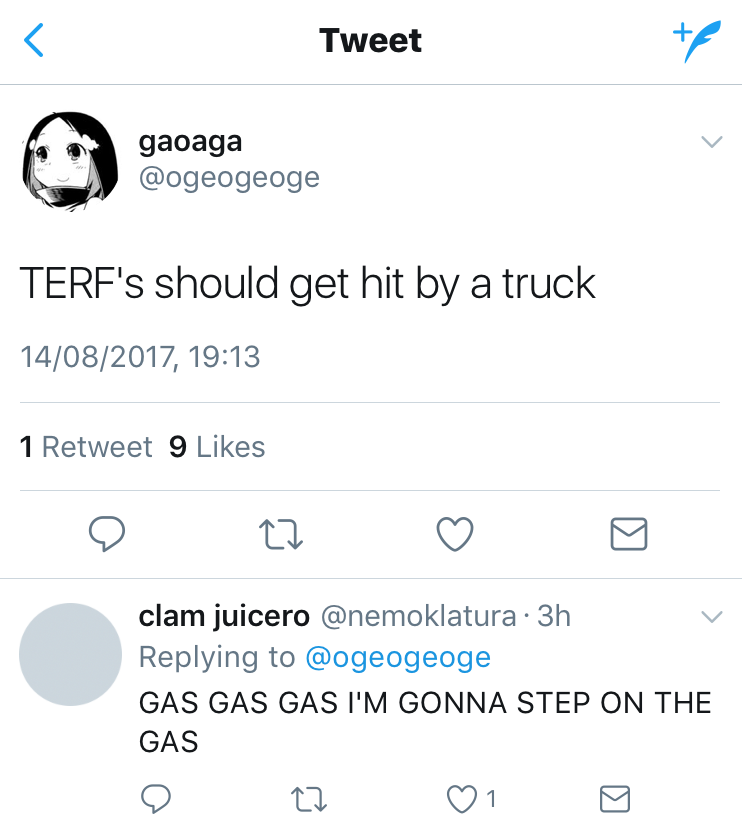Reply to clam juicero's tweet
This screenshot has height=829, width=742.
(154, 798)
